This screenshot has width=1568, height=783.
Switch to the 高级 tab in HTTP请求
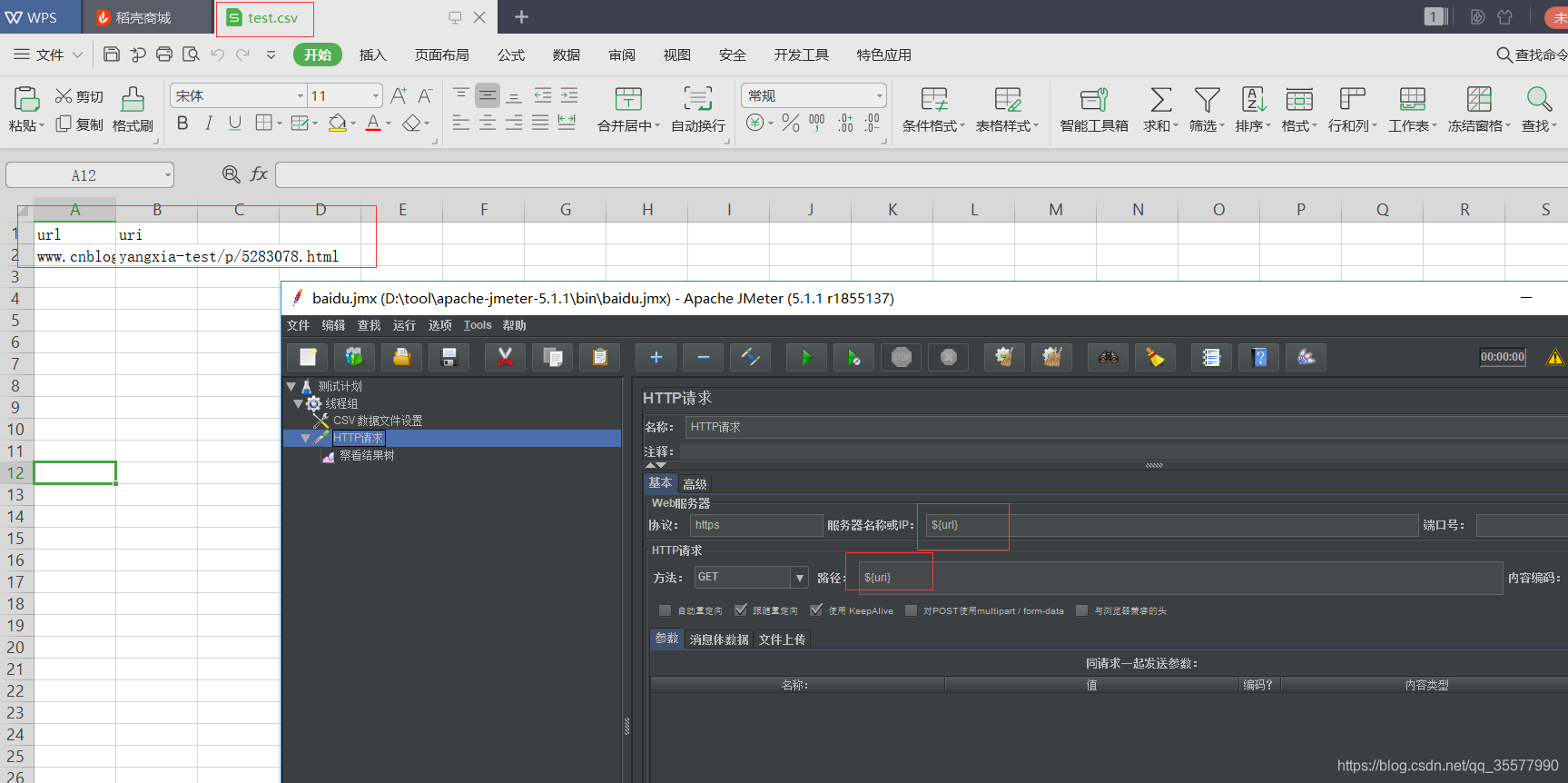point(695,484)
